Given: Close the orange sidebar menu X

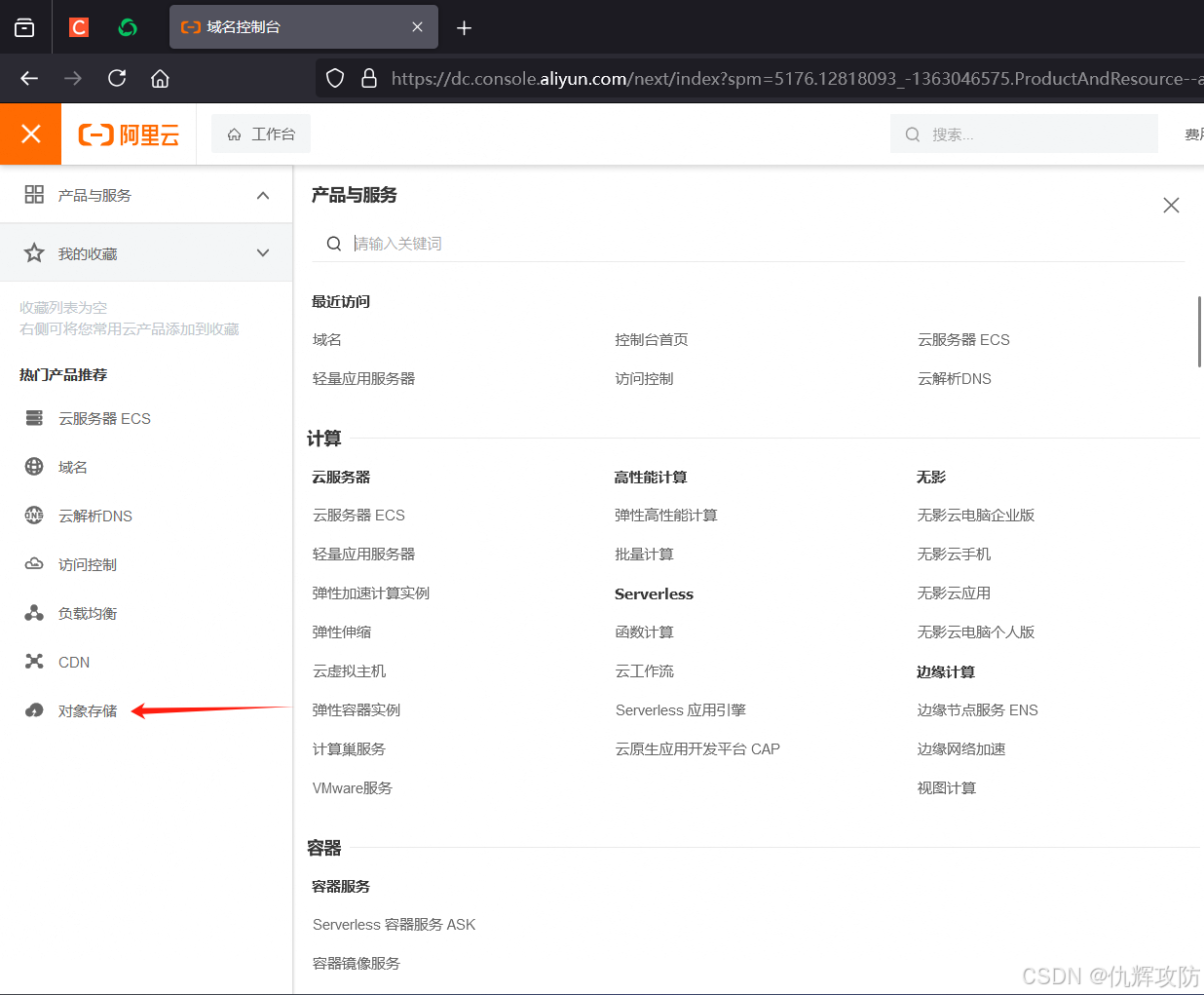Looking at the screenshot, I should [31, 134].
